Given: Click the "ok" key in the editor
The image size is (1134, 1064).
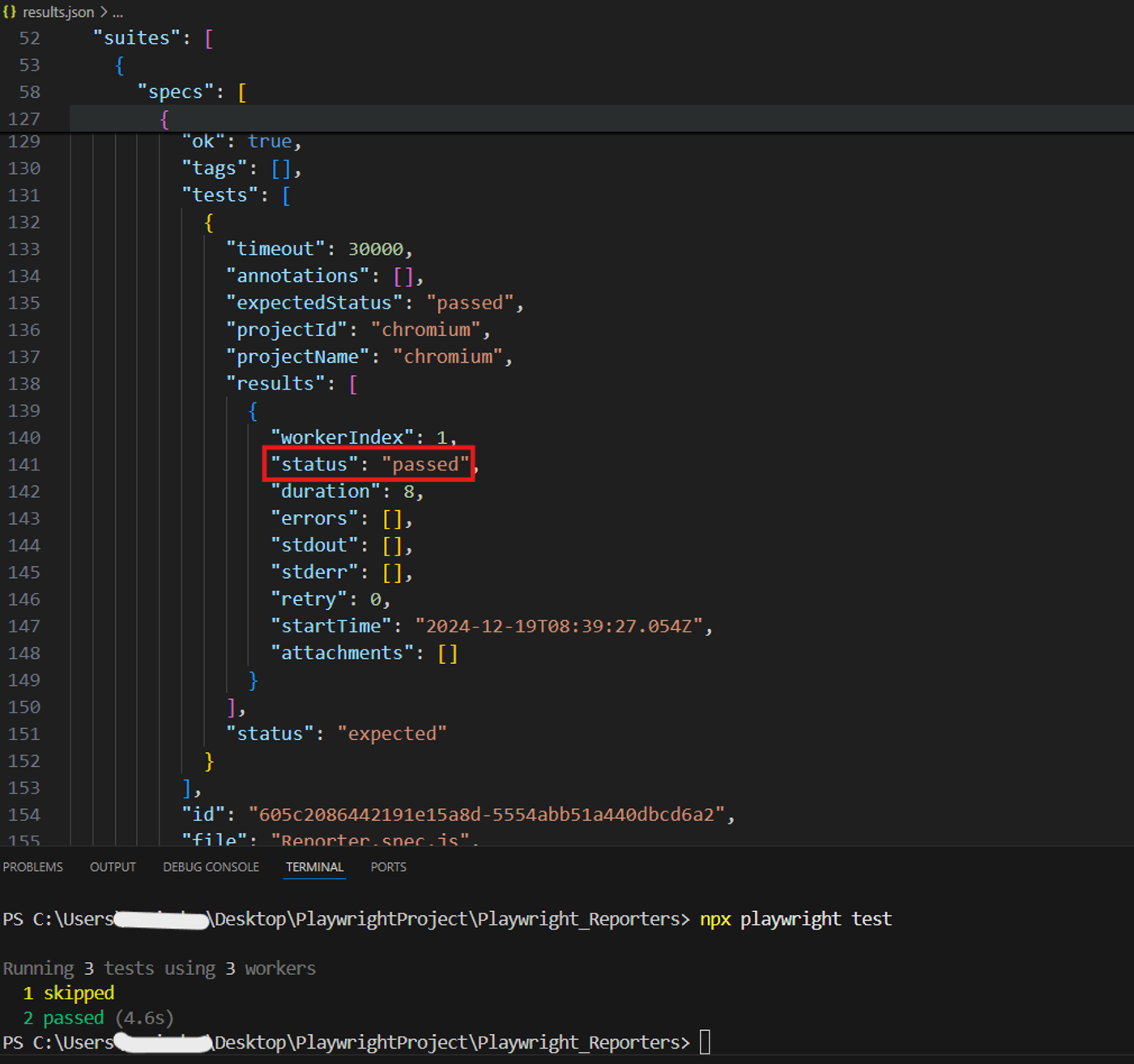Looking at the screenshot, I should 202,142.
